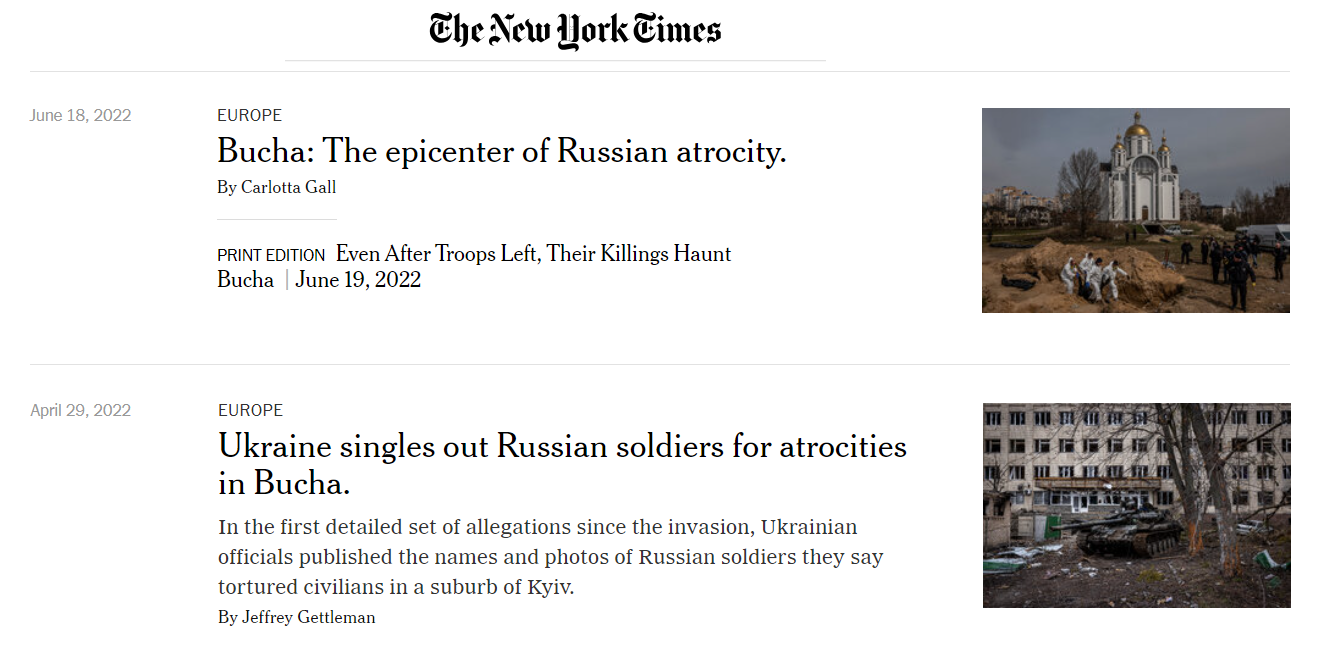Image resolution: width=1338 pixels, height=651 pixels.
Task: Click the separator line between the two articles
Action: (x=660, y=364)
